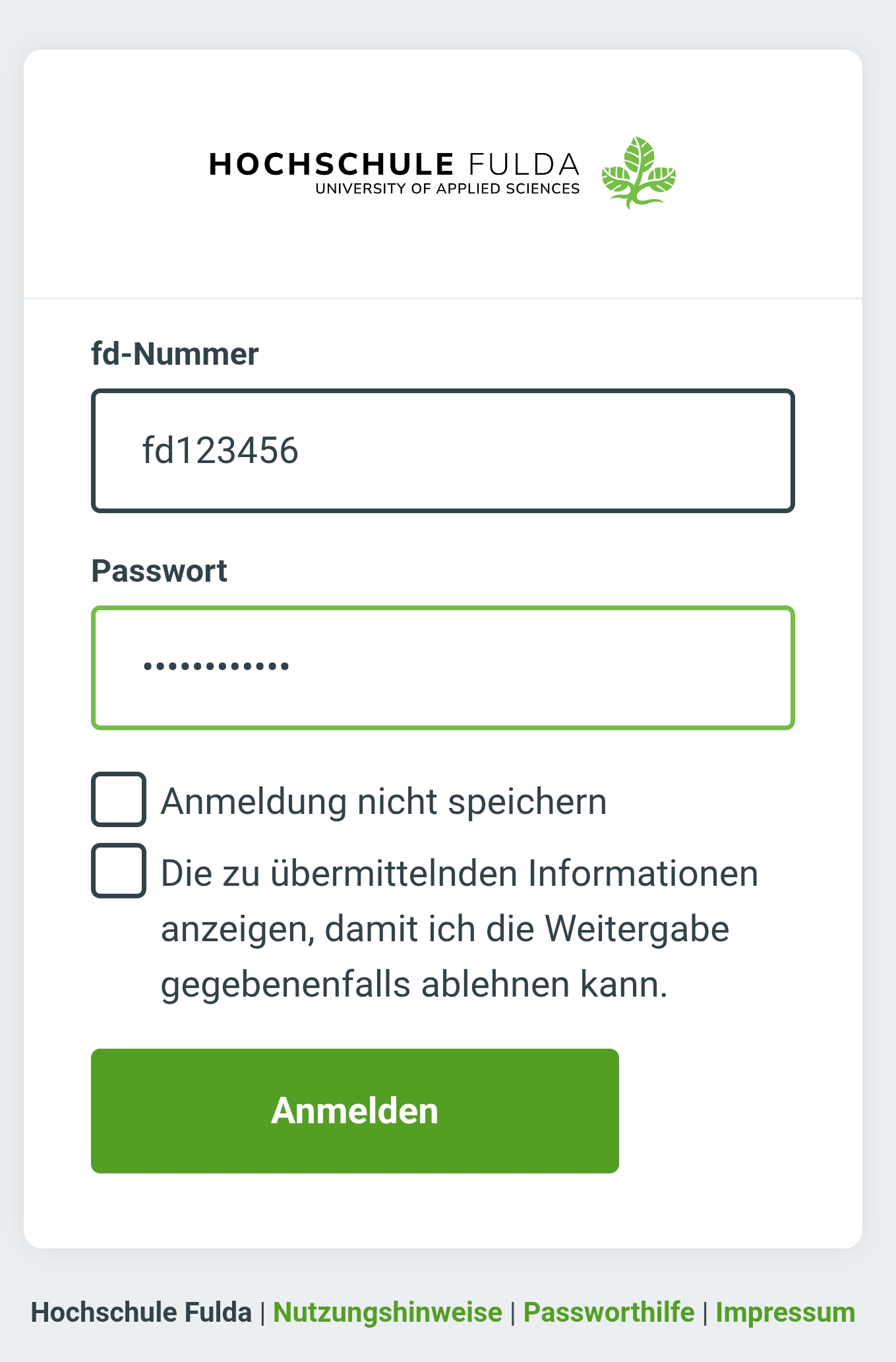Click the University of Applied Sciences subtitle
This screenshot has height=1362, width=896.
tap(447, 189)
